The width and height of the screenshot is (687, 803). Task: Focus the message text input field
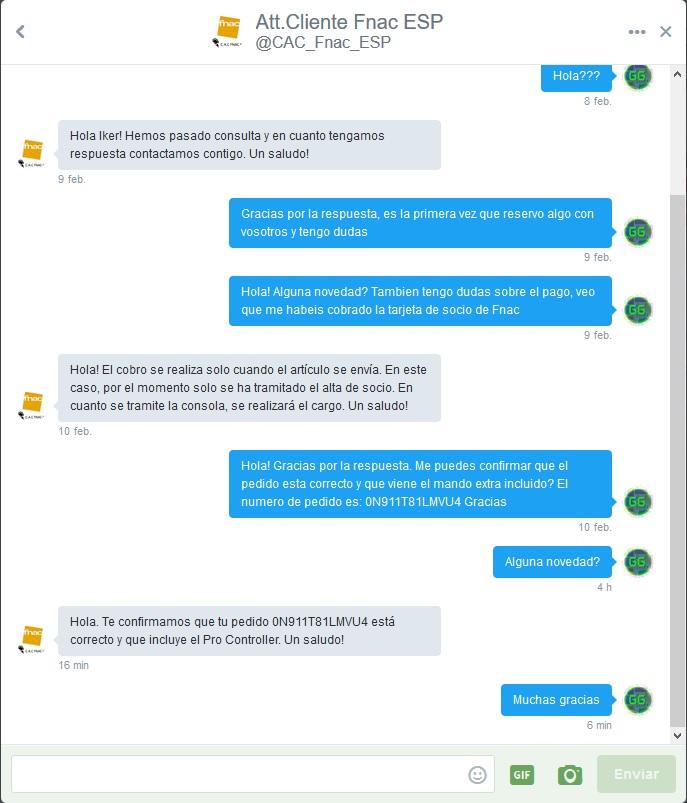[x=253, y=774]
